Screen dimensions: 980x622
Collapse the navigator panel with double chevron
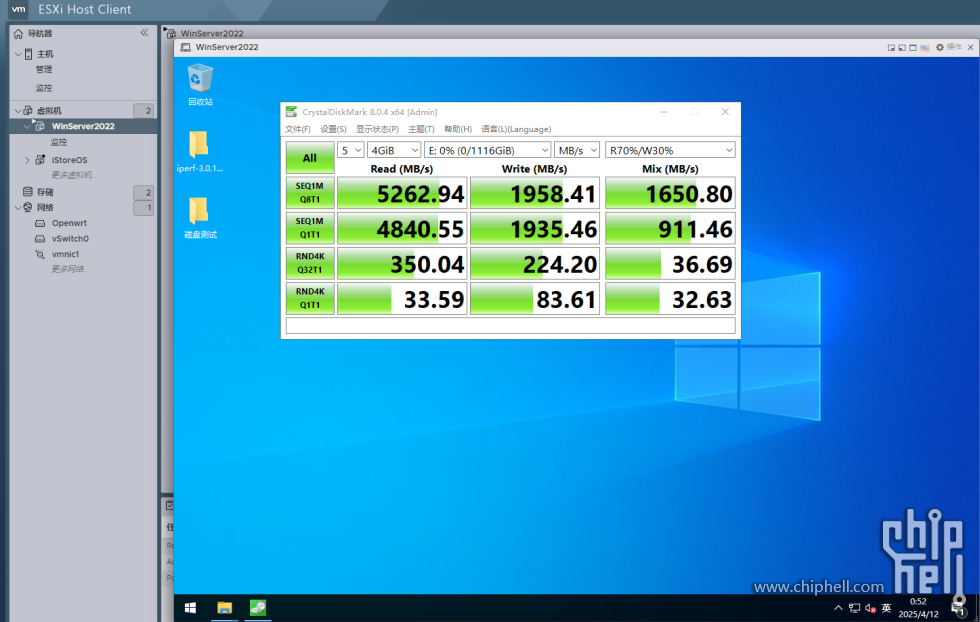pos(144,33)
